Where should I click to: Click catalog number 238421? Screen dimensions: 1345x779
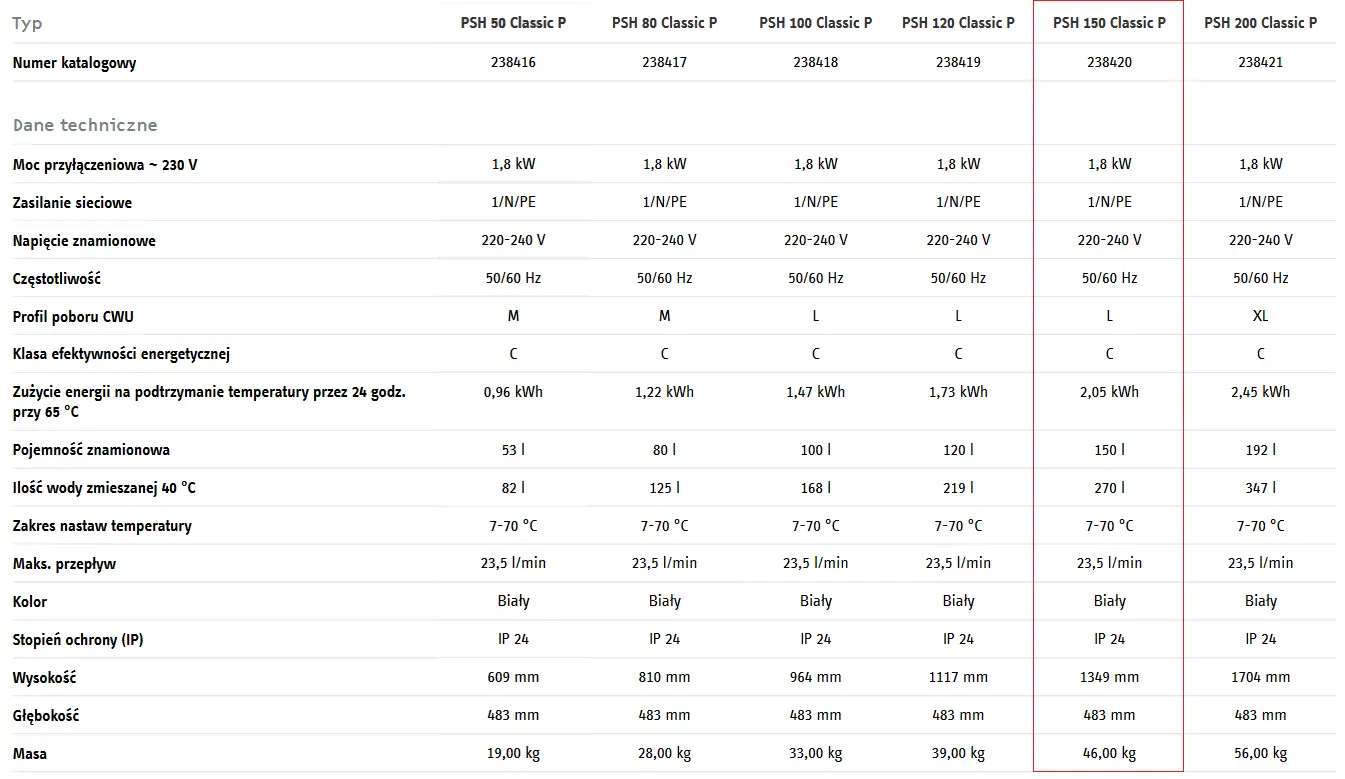[x=1260, y=62]
